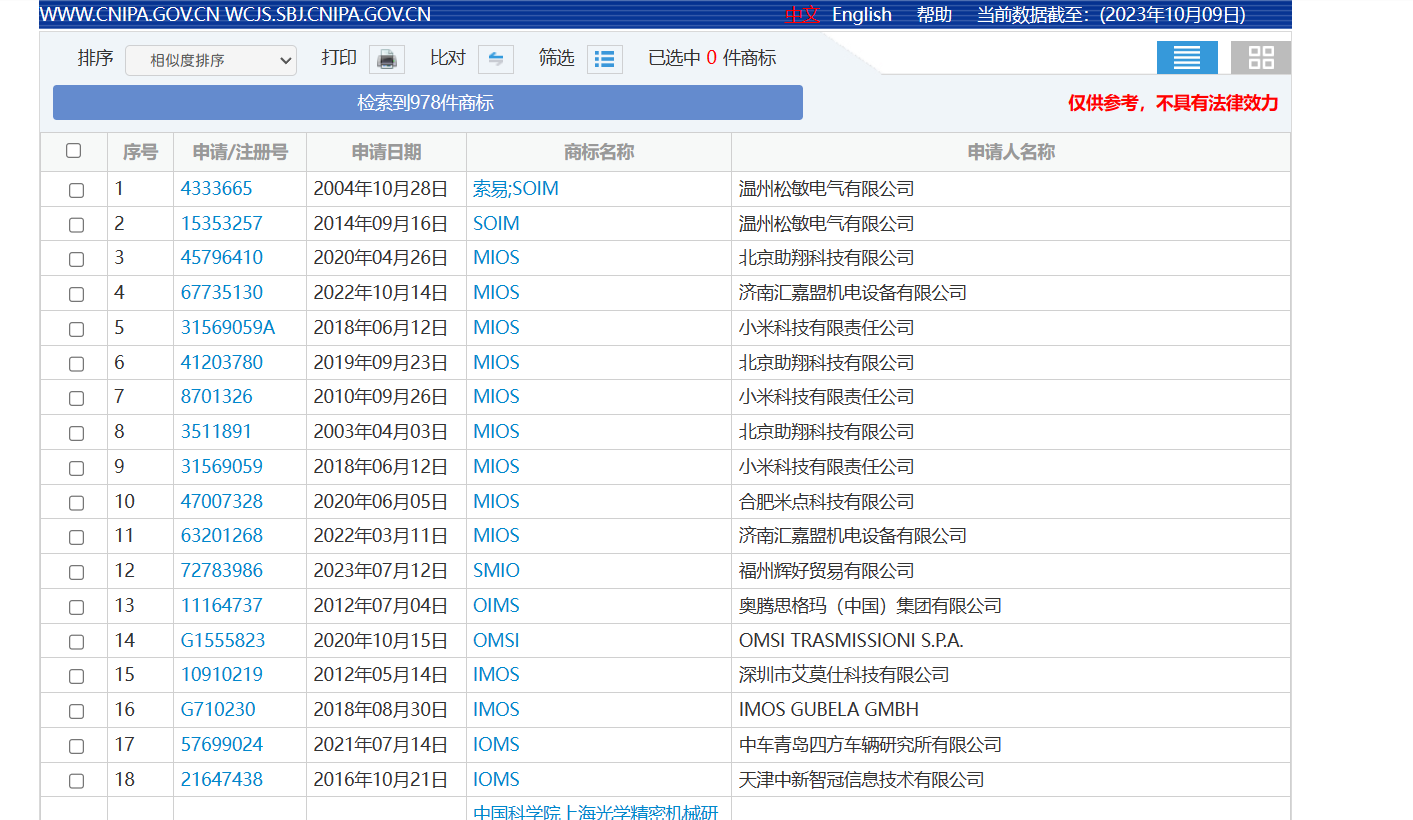Click the 申请/注册号 column header
1413x820 pixels.
(240, 152)
